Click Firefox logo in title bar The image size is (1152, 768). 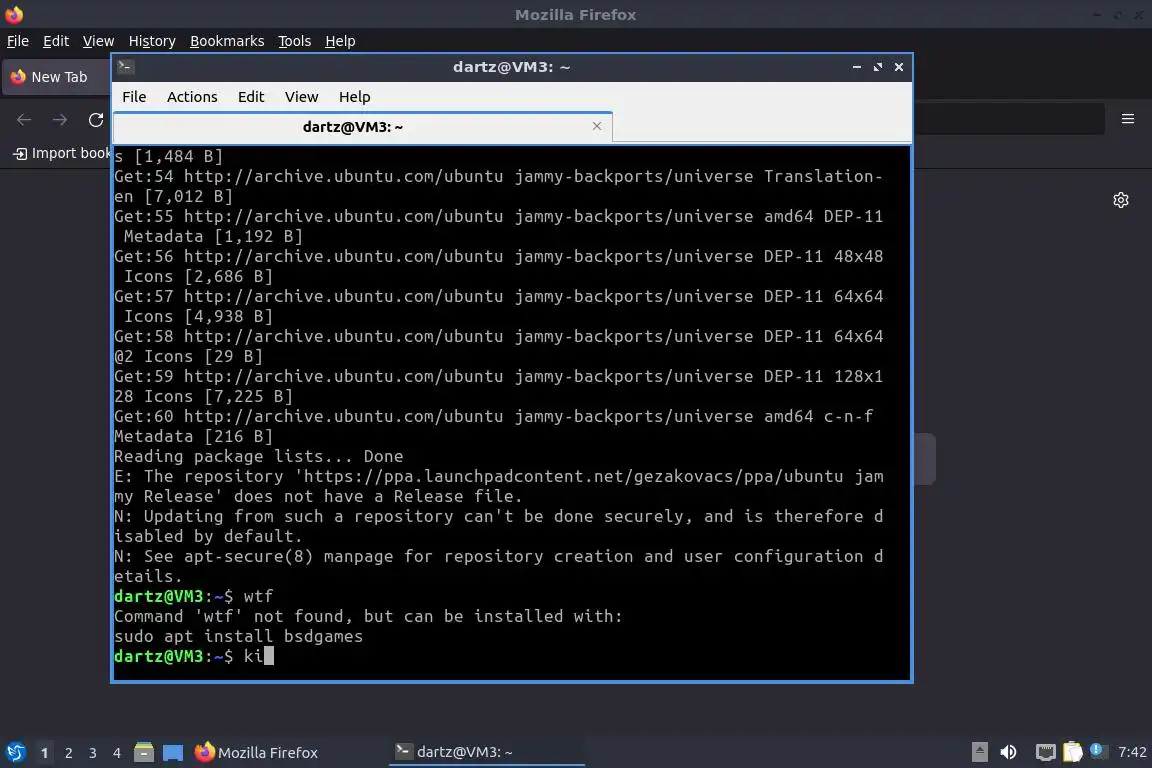pyautogui.click(x=14, y=14)
